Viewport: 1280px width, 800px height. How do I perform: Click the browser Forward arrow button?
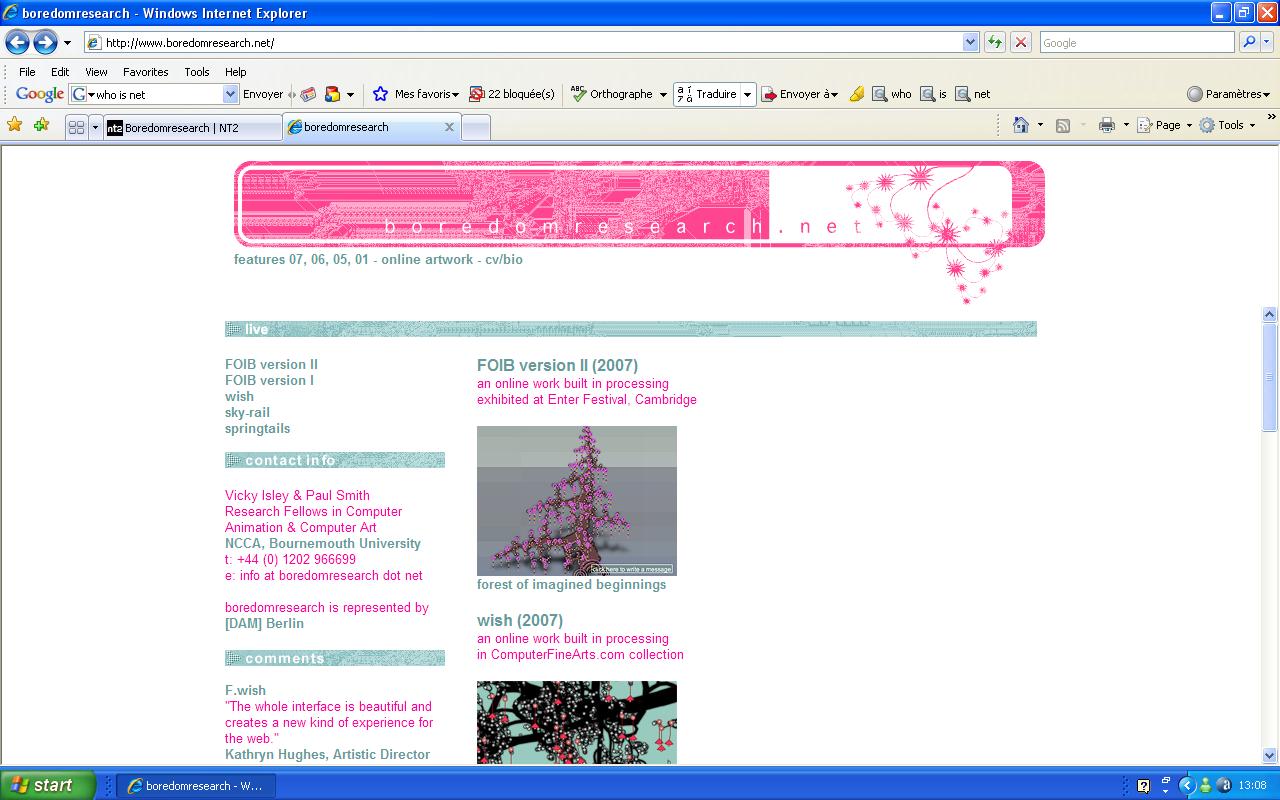click(x=45, y=42)
